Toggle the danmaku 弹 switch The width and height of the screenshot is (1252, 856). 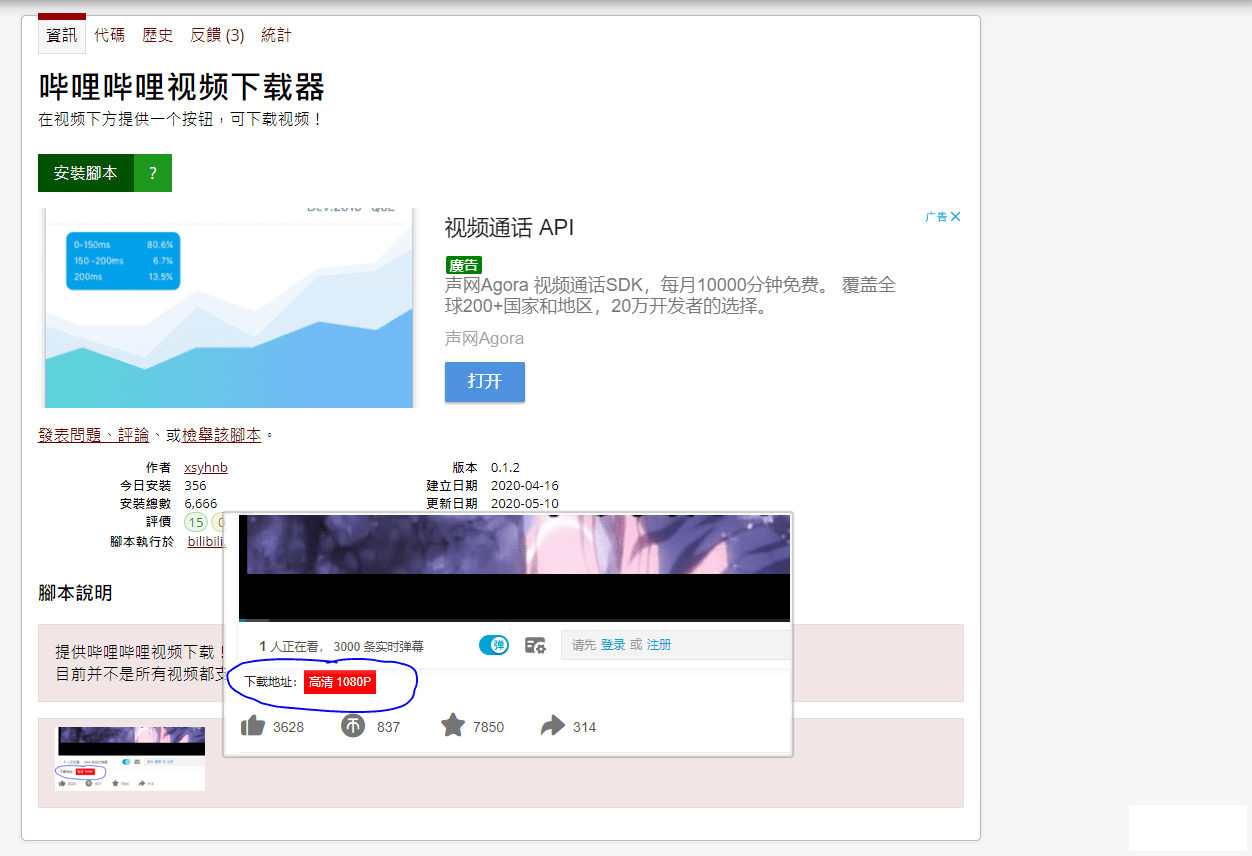[494, 645]
